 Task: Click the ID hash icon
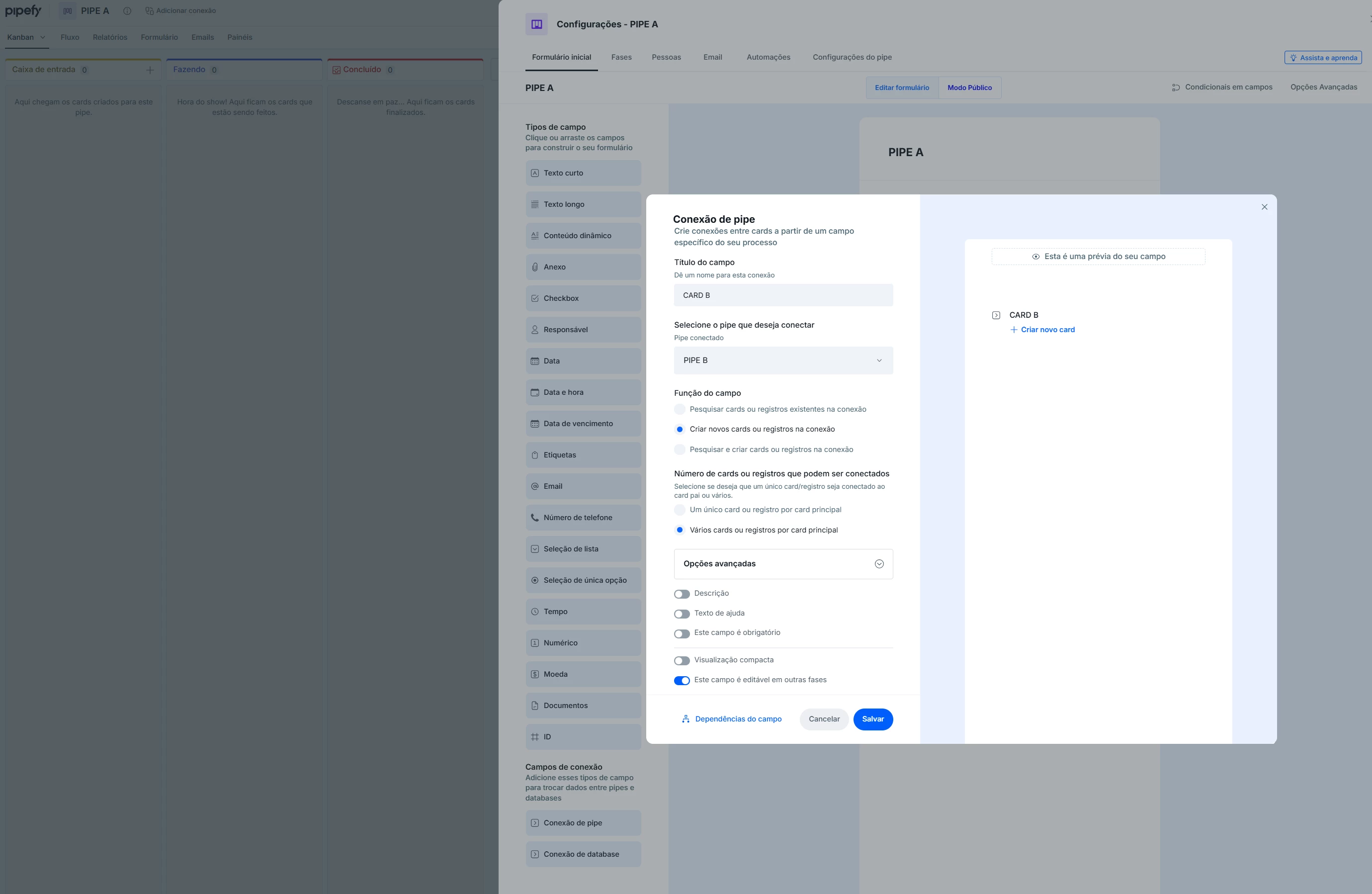[x=534, y=737]
